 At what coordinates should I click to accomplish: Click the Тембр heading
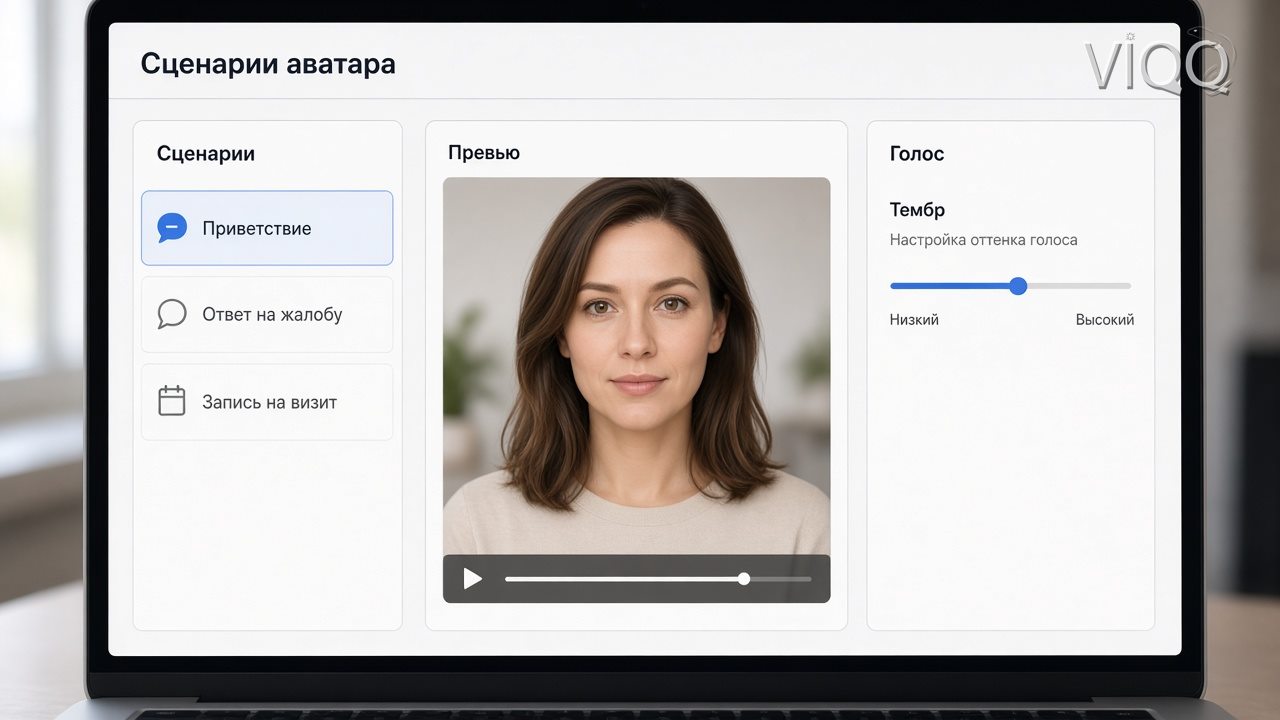[x=917, y=210]
